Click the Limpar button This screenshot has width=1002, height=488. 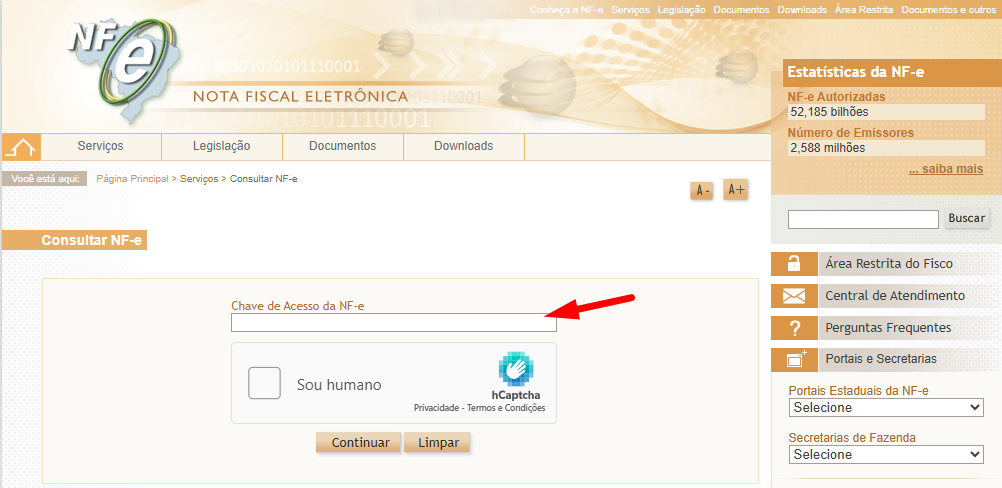point(437,442)
